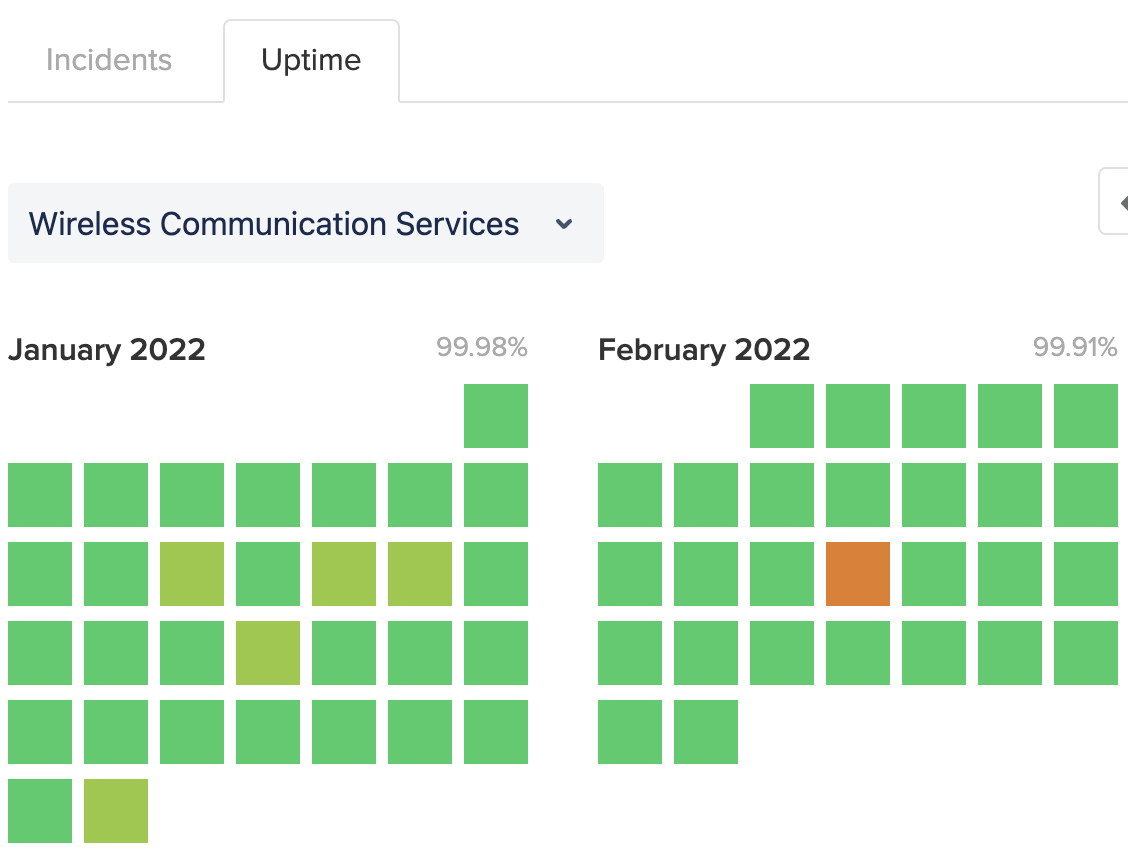Click the January 2022 month heading
This screenshot has width=1128, height=858.
click(106, 350)
